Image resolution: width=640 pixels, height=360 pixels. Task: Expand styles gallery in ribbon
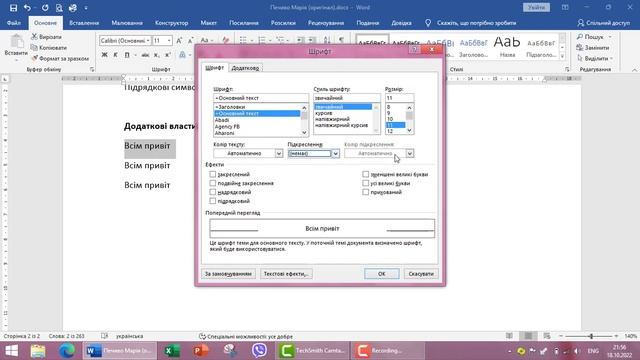point(562,56)
